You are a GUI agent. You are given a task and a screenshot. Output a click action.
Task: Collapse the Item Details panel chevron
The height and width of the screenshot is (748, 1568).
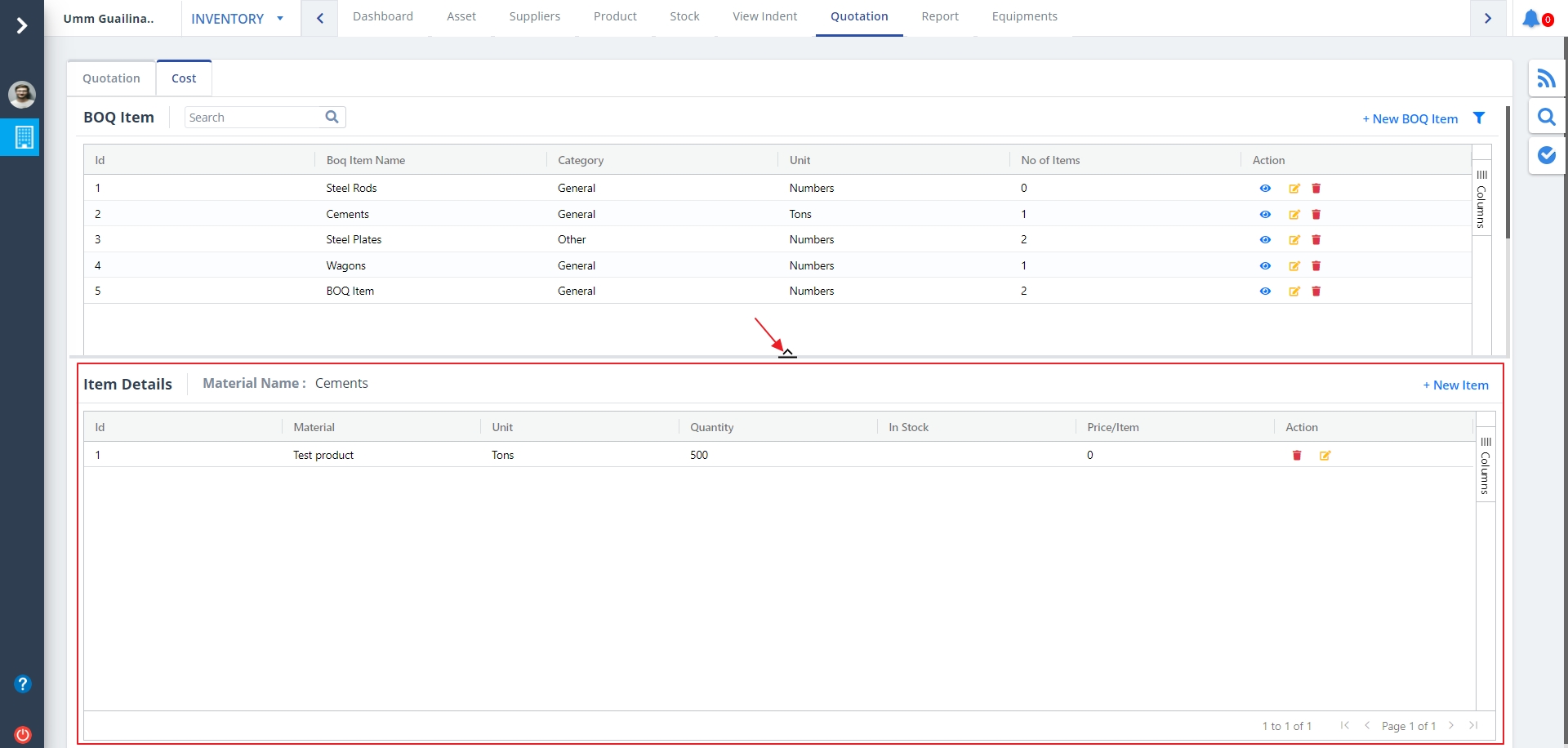point(787,353)
